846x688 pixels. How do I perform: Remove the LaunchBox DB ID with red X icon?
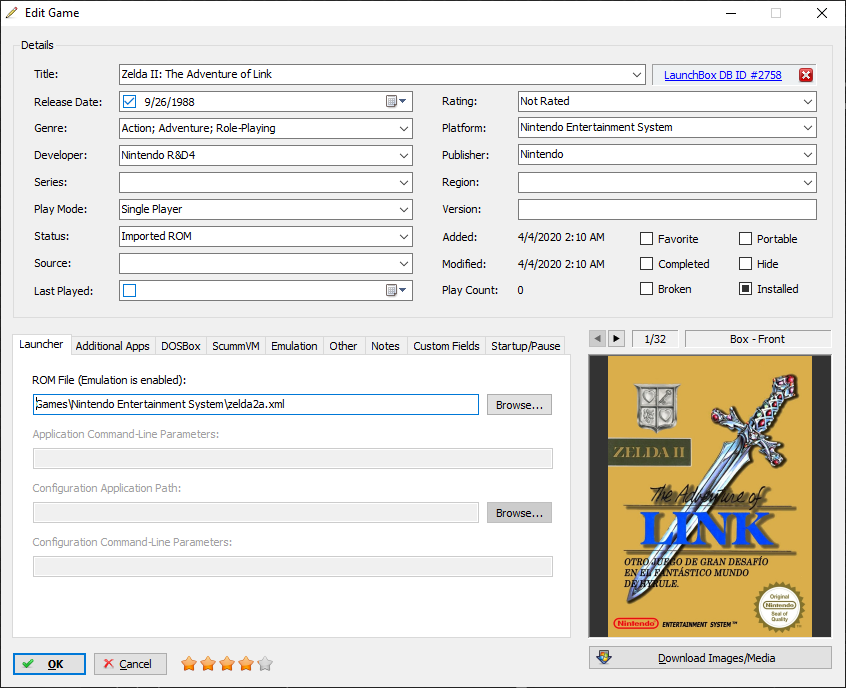pyautogui.click(x=806, y=75)
